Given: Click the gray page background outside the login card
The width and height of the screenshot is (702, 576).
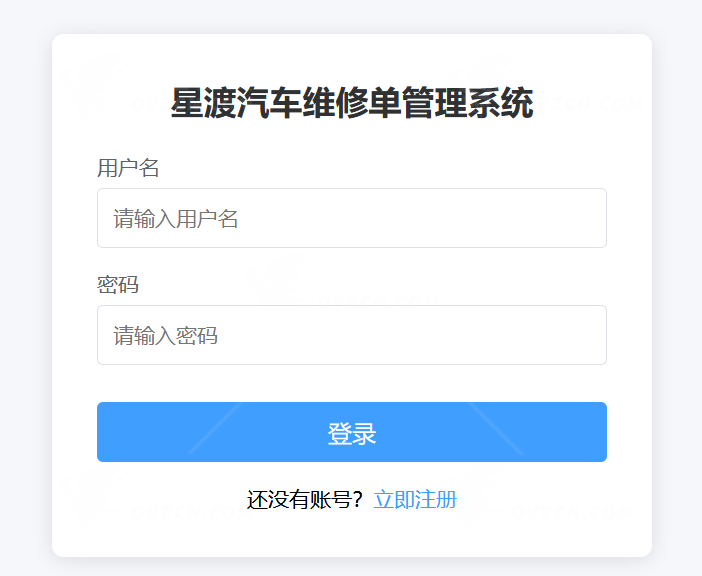Looking at the screenshot, I should (24, 300).
